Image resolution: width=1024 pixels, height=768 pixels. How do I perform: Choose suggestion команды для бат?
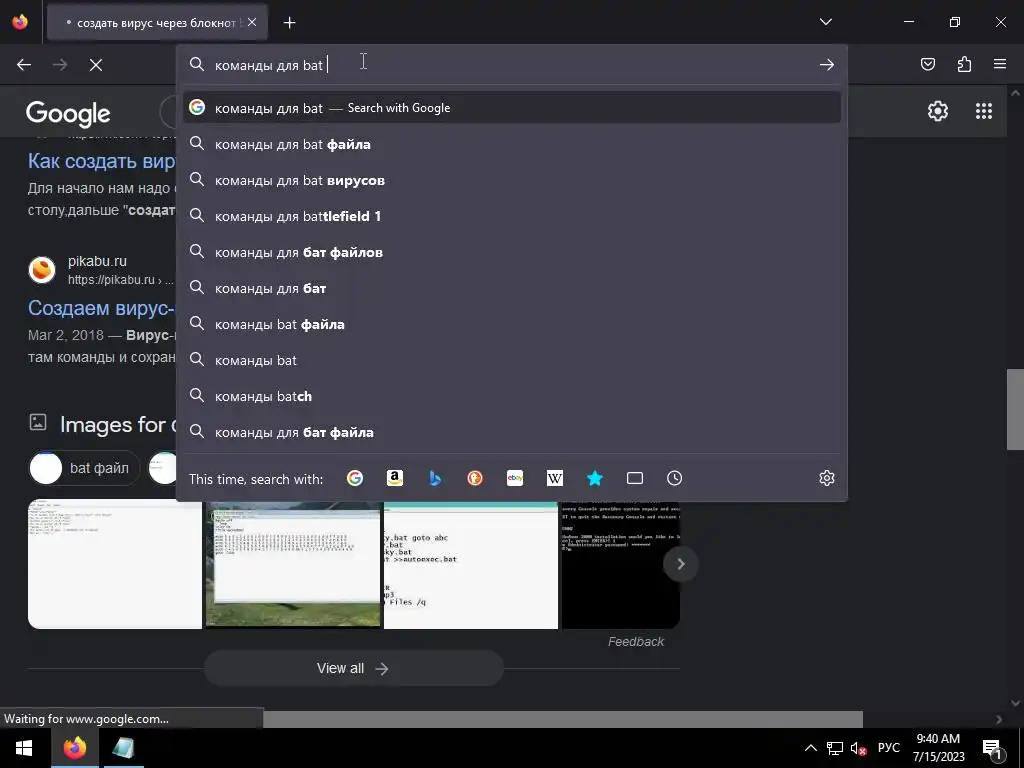coord(511,288)
